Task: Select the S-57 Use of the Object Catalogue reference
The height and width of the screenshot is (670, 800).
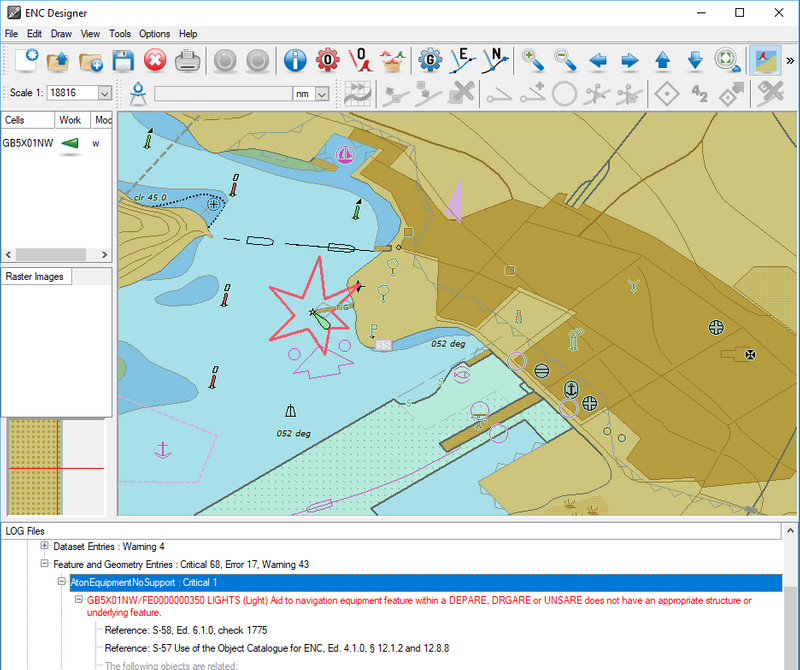Action: point(277,648)
